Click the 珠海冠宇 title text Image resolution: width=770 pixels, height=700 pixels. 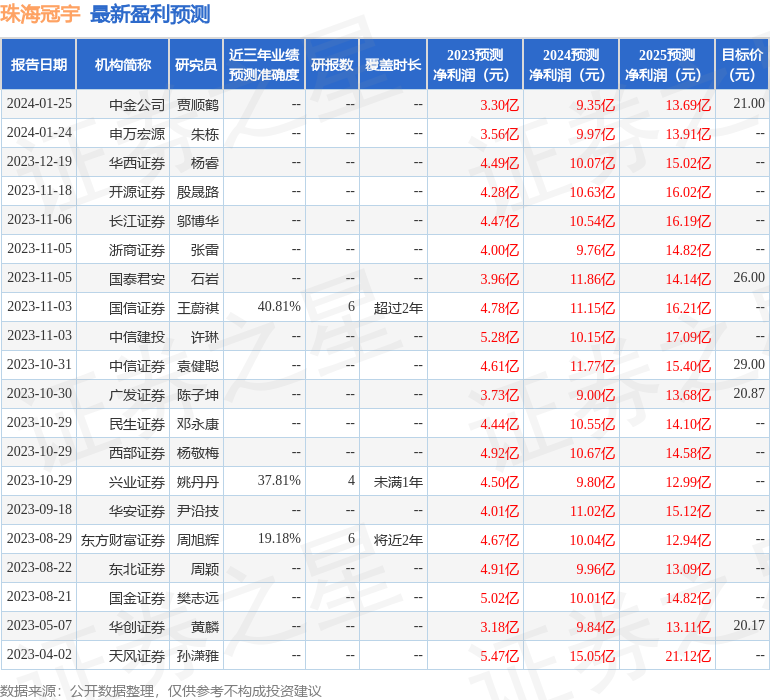(x=40, y=14)
